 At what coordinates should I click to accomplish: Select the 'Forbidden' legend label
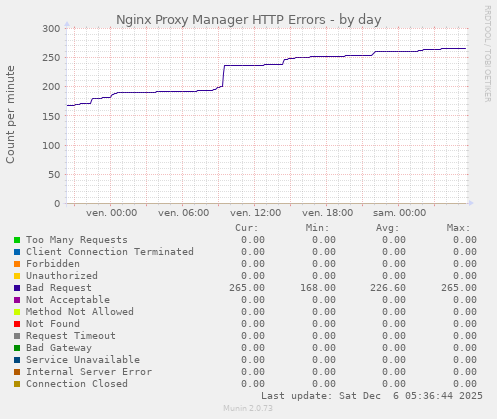(53, 264)
